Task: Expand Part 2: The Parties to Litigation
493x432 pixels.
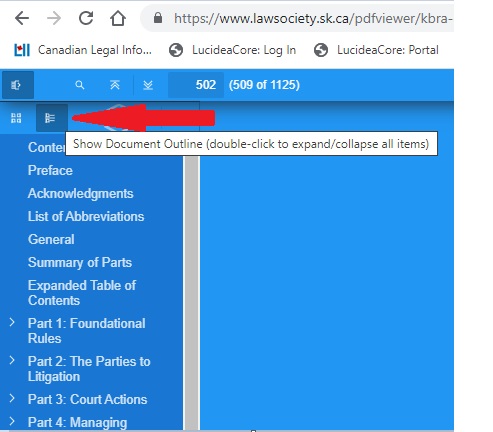Action: (x=12, y=360)
